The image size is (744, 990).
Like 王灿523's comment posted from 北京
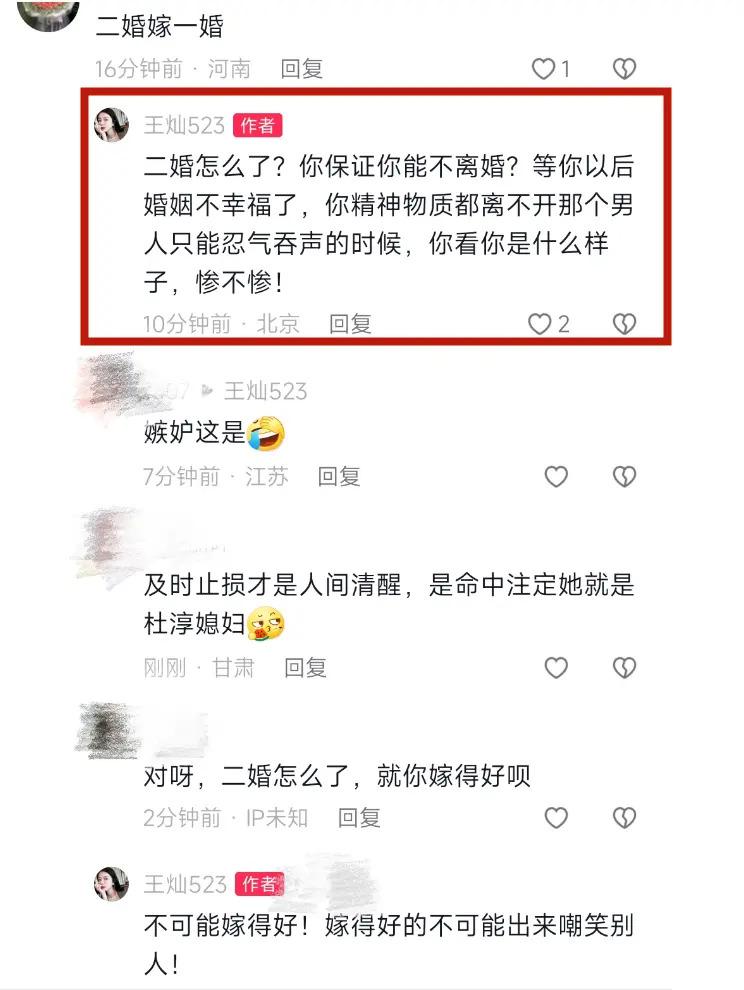(539, 325)
